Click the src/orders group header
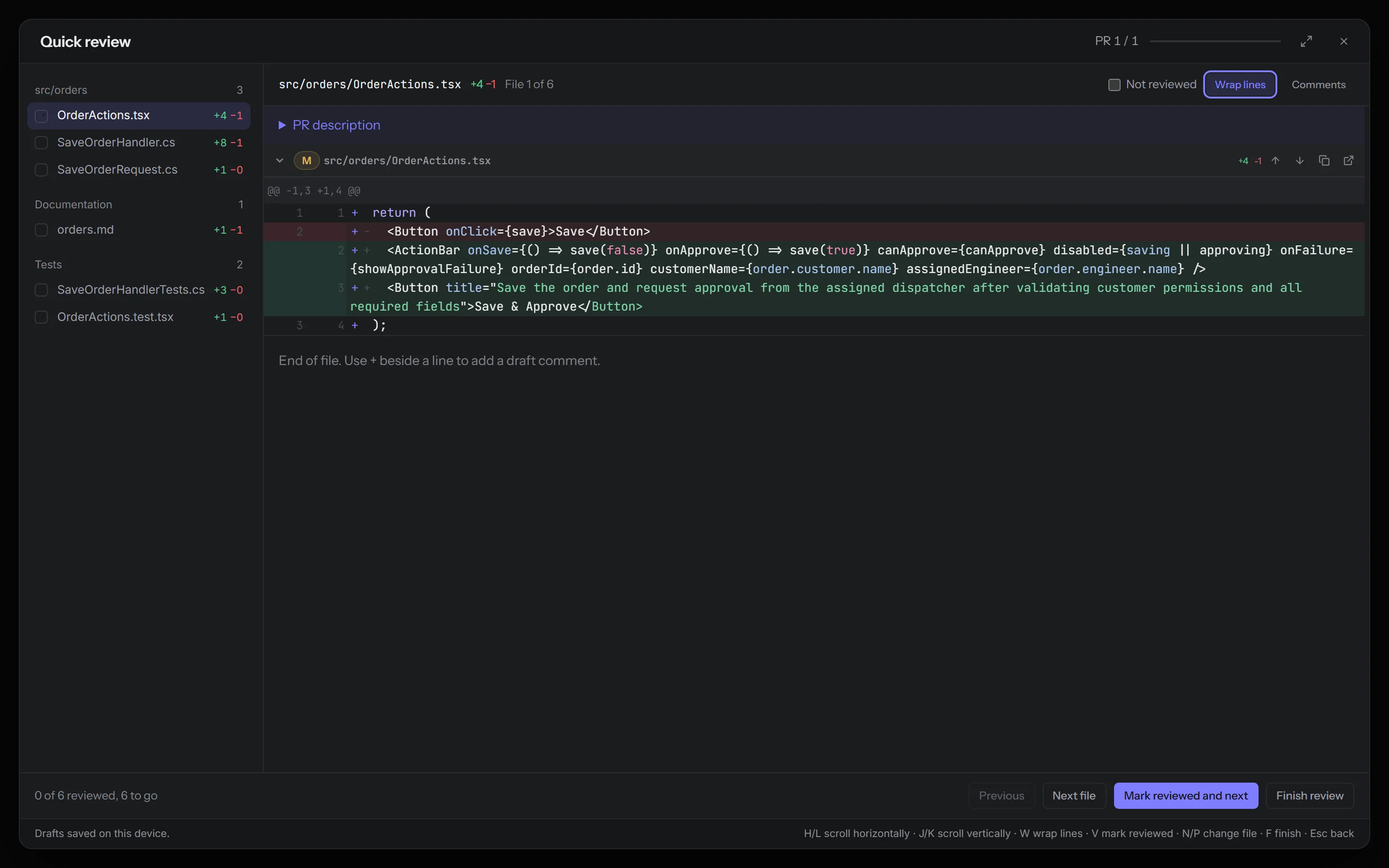 (139, 90)
